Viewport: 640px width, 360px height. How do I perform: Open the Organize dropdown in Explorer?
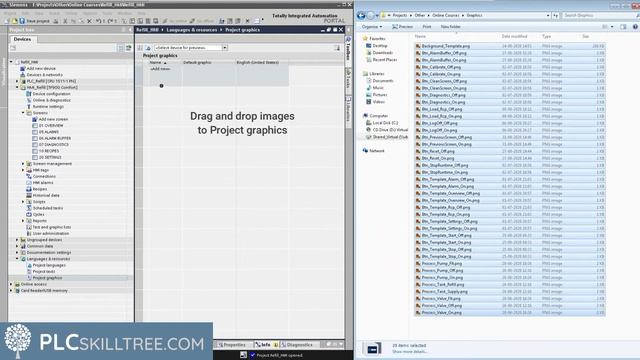pos(372,27)
